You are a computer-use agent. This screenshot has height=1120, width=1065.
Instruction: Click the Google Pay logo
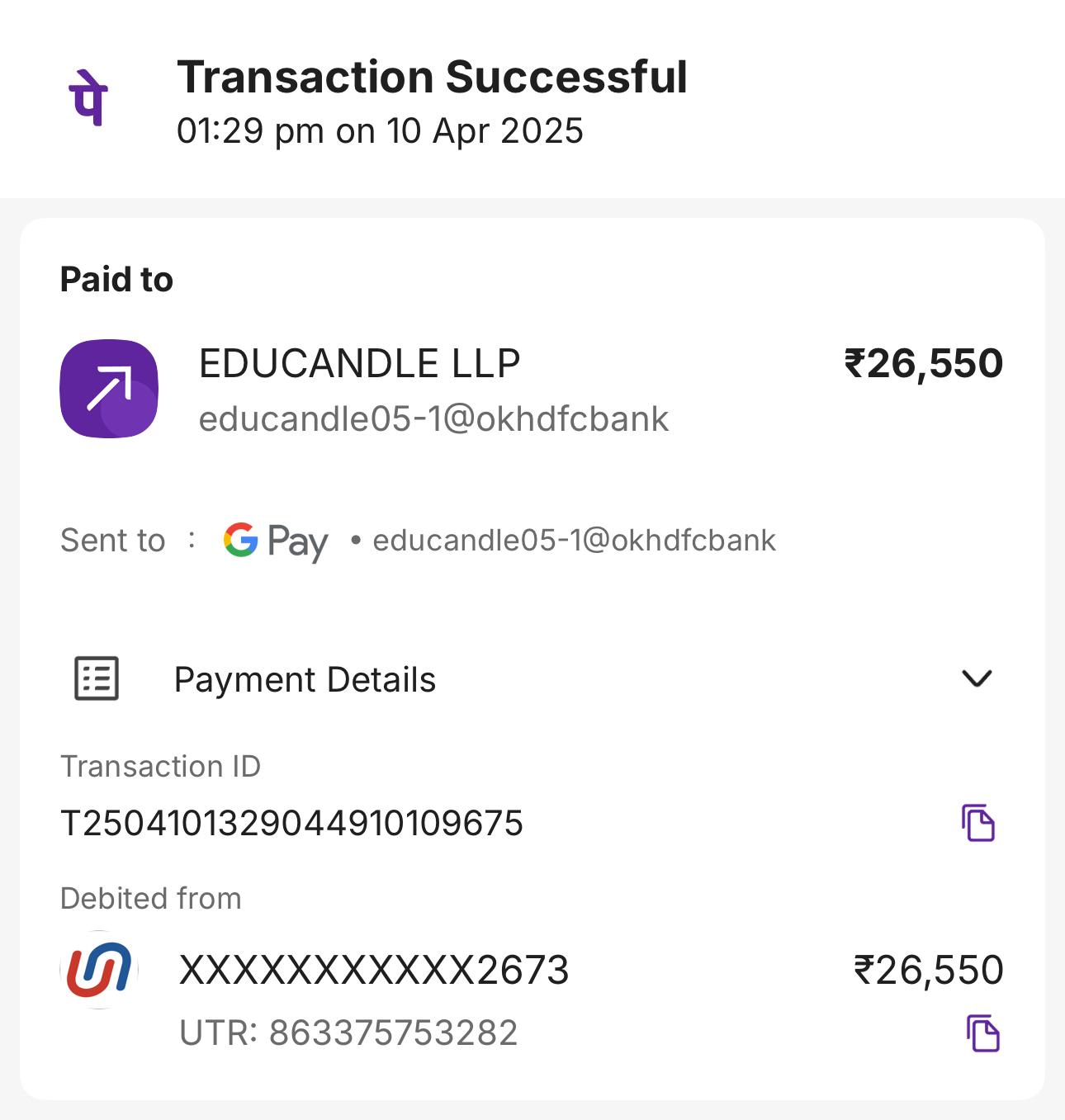pyautogui.click(x=276, y=541)
